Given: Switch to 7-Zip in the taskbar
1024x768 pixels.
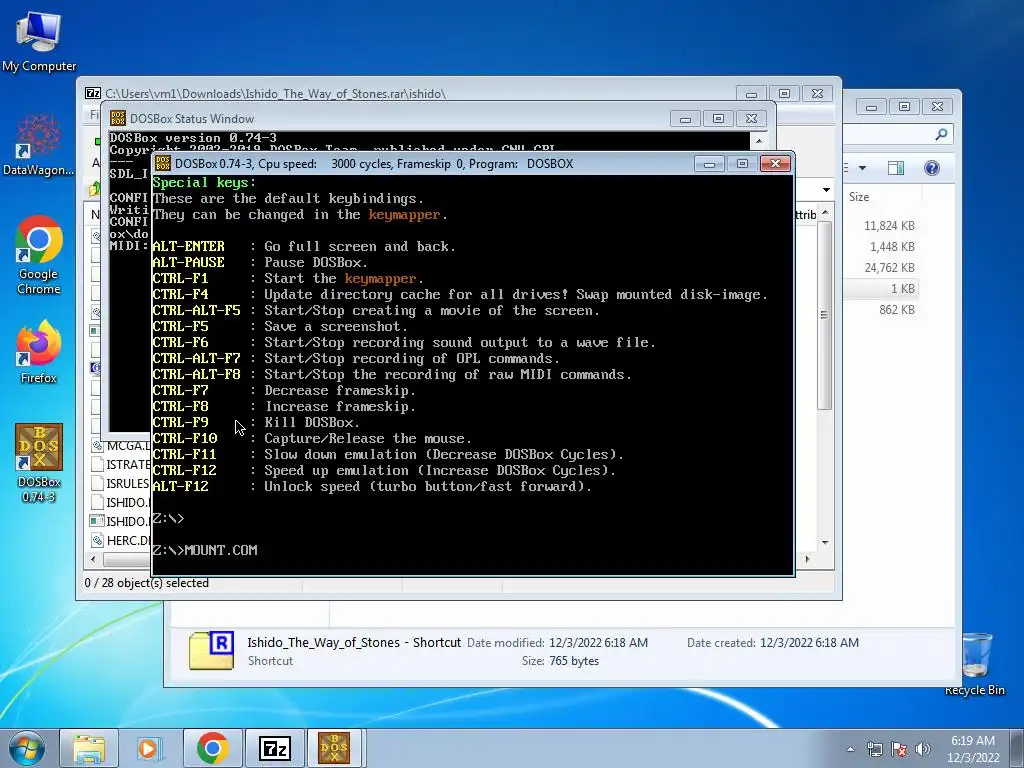Looking at the screenshot, I should pyautogui.click(x=274, y=748).
